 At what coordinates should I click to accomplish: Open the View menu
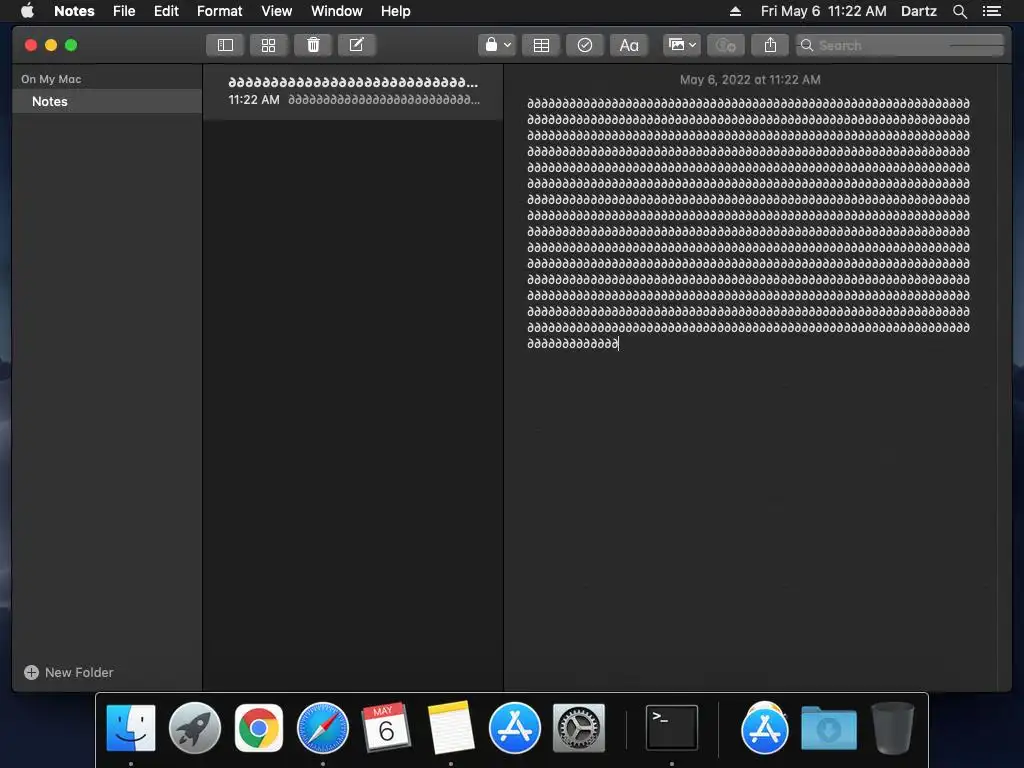point(276,11)
